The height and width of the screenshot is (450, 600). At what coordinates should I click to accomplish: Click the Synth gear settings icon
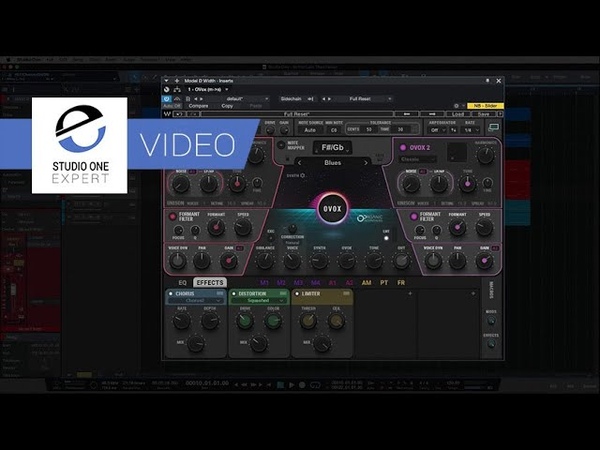[303, 176]
